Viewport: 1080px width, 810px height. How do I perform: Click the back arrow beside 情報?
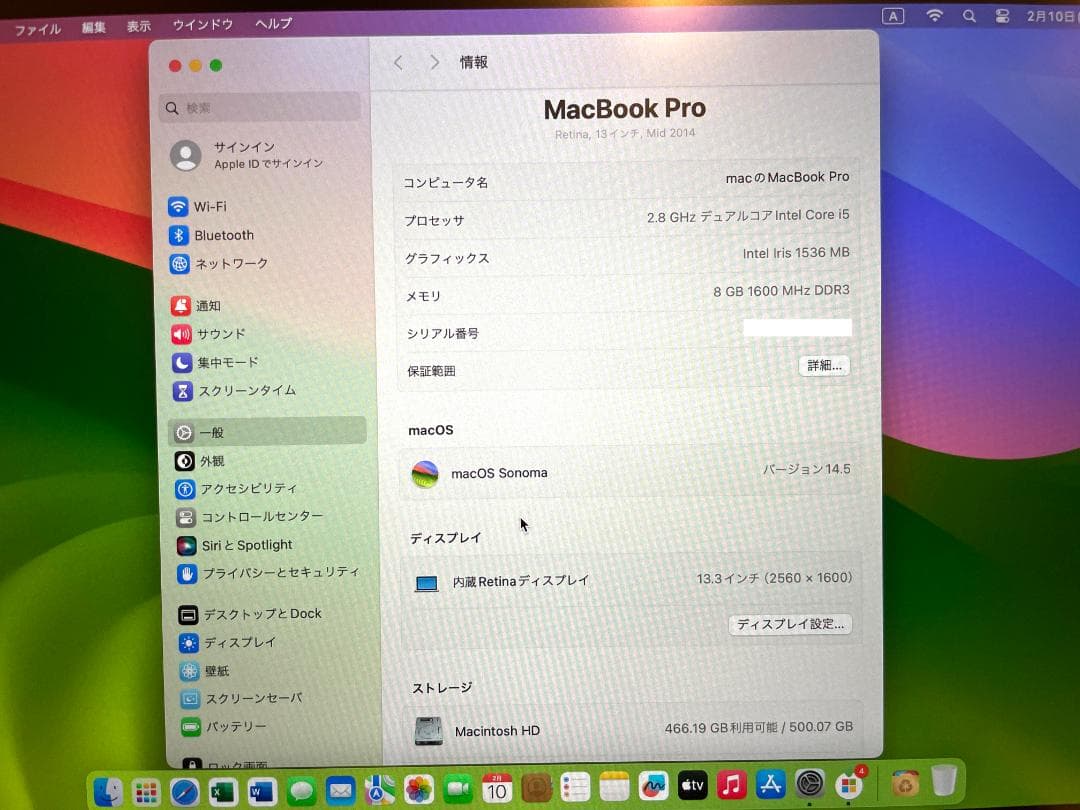pos(398,61)
